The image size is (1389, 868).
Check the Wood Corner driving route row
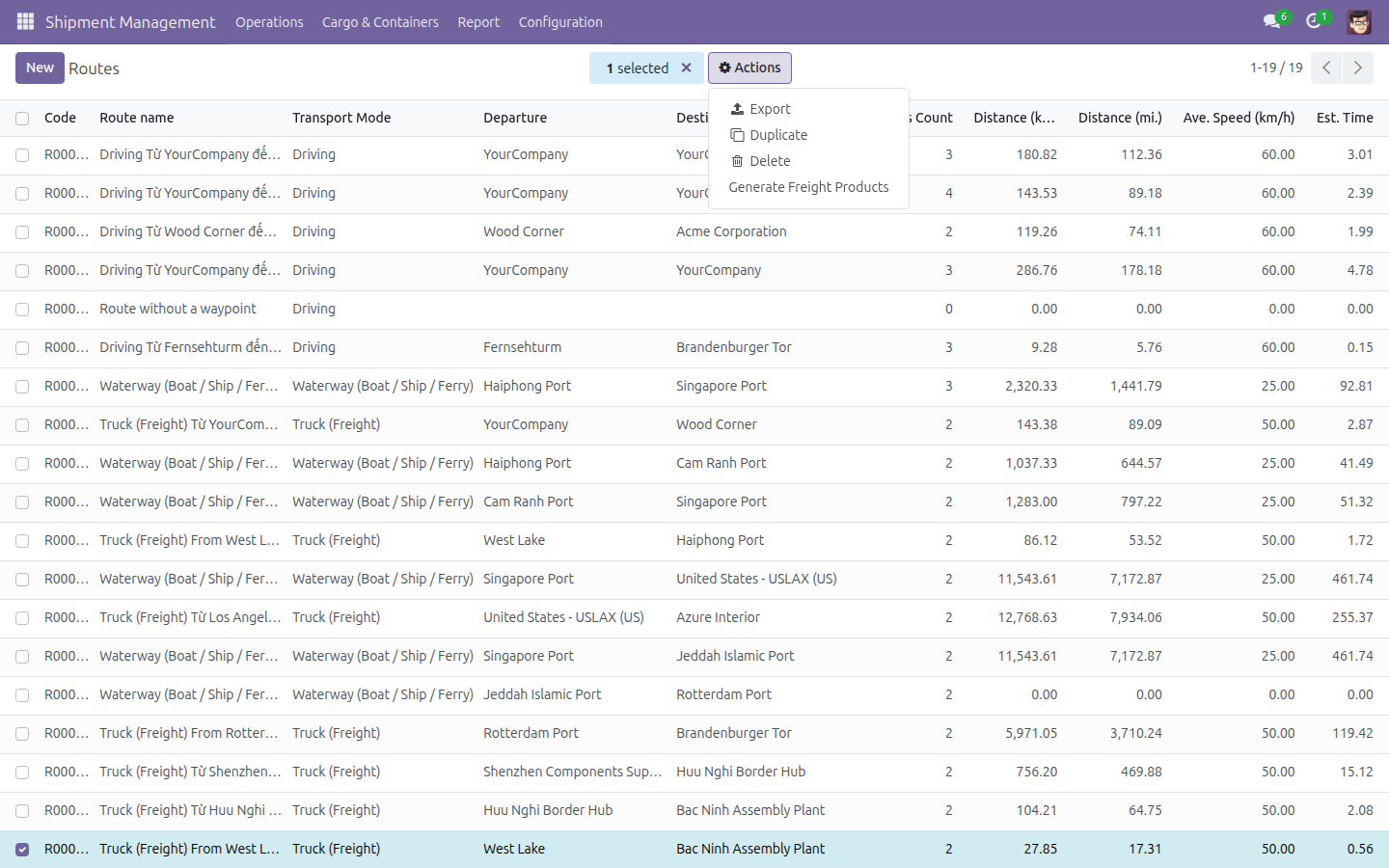(22, 232)
